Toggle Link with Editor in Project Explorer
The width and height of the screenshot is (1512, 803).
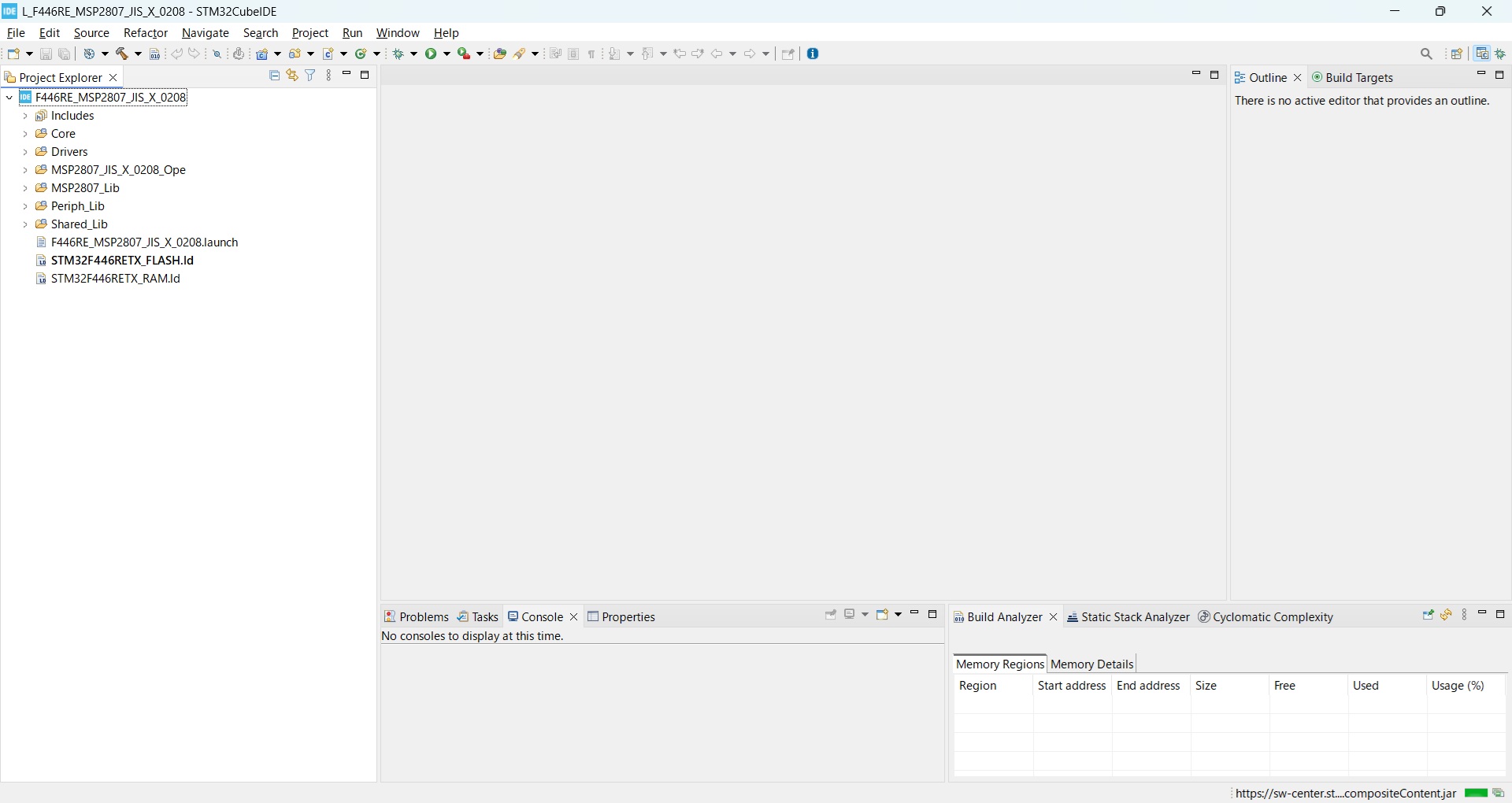point(293,76)
